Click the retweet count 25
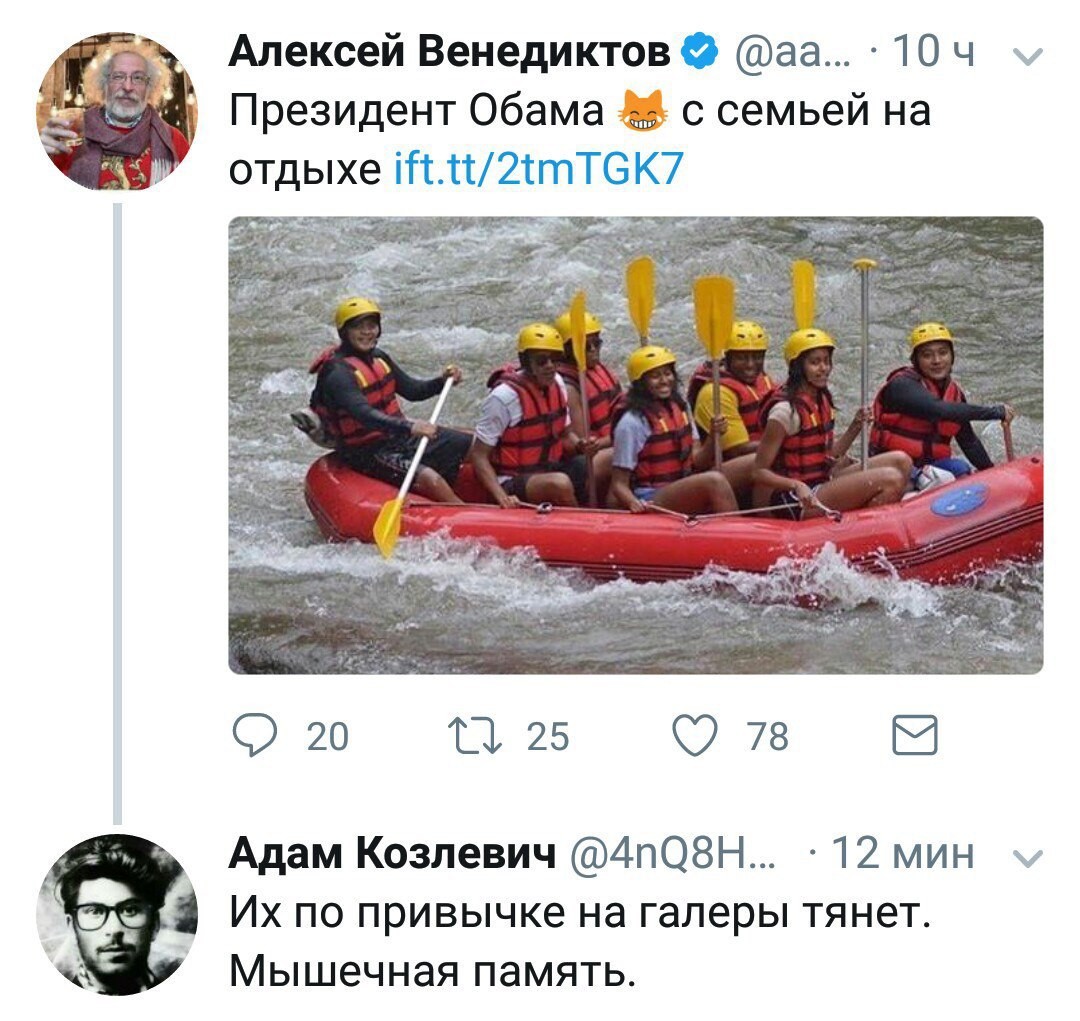The height and width of the screenshot is (1021, 1080). pyautogui.click(x=548, y=736)
